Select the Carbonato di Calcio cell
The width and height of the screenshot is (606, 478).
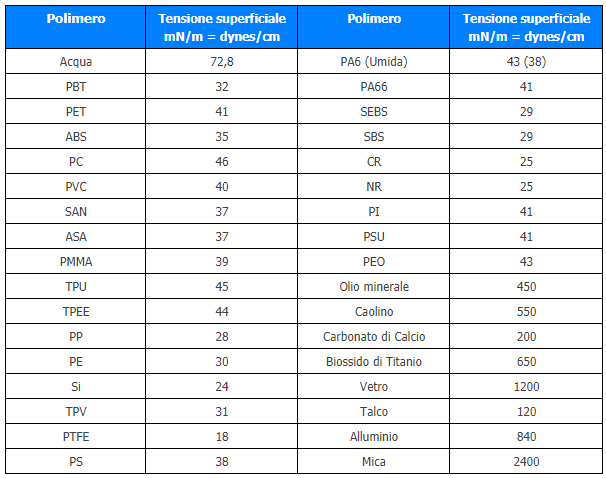(374, 336)
